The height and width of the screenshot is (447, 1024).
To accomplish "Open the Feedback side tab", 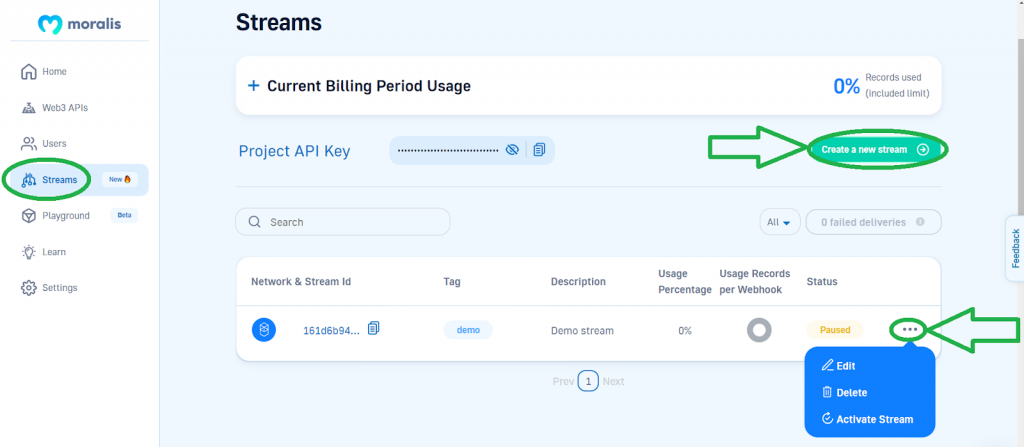I will point(1014,248).
